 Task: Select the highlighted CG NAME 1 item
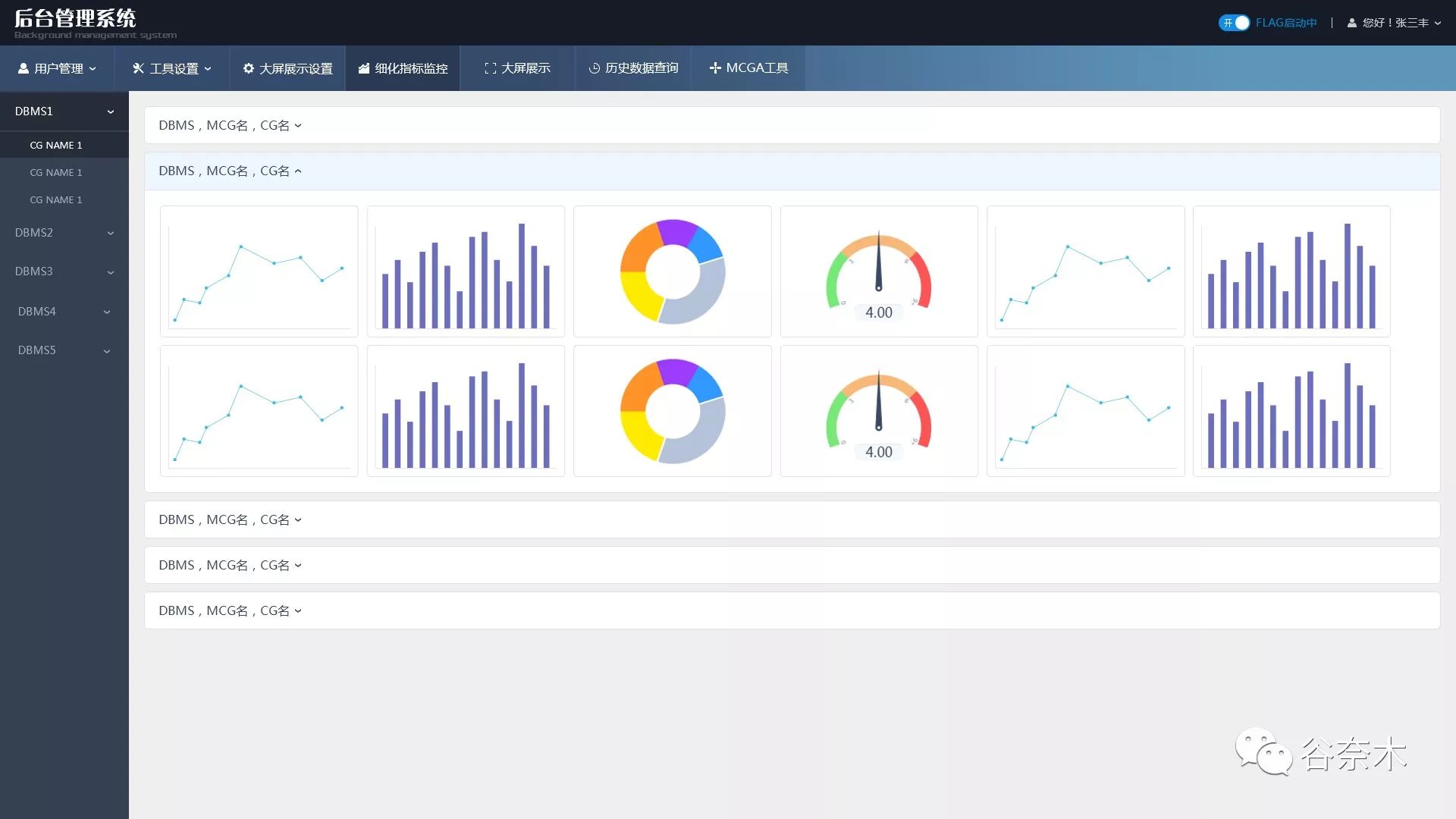[64, 145]
